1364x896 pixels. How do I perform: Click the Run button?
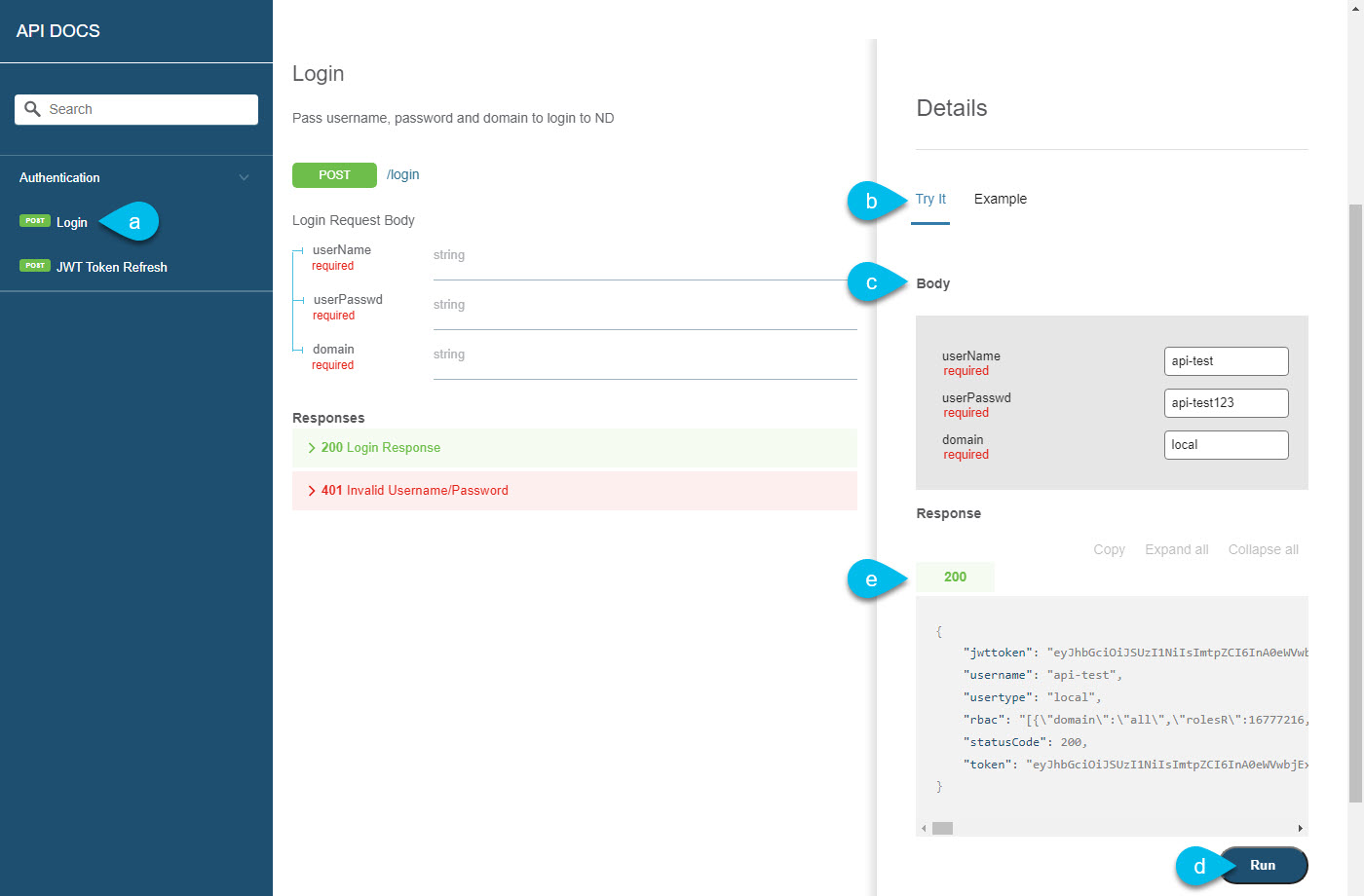(1263, 865)
